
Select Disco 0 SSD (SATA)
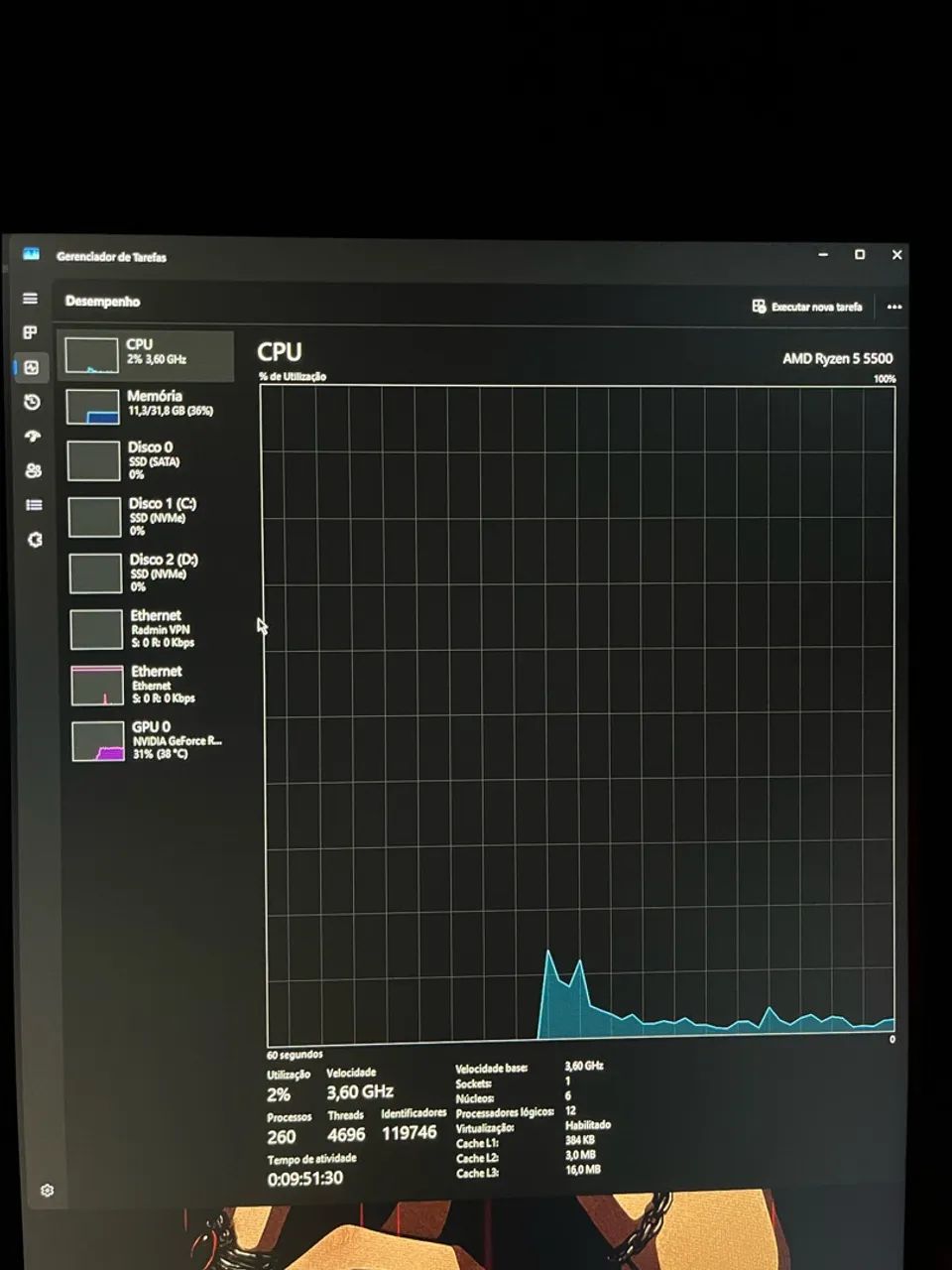(148, 460)
